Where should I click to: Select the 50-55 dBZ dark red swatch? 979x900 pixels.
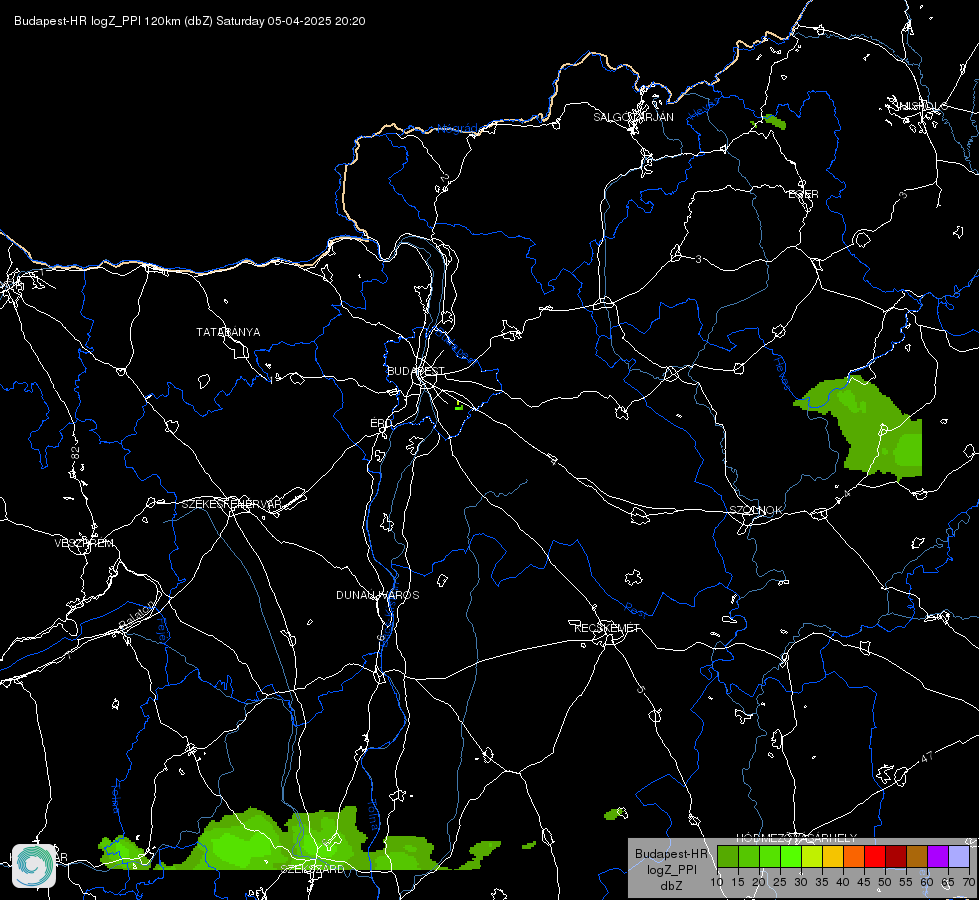[896, 856]
